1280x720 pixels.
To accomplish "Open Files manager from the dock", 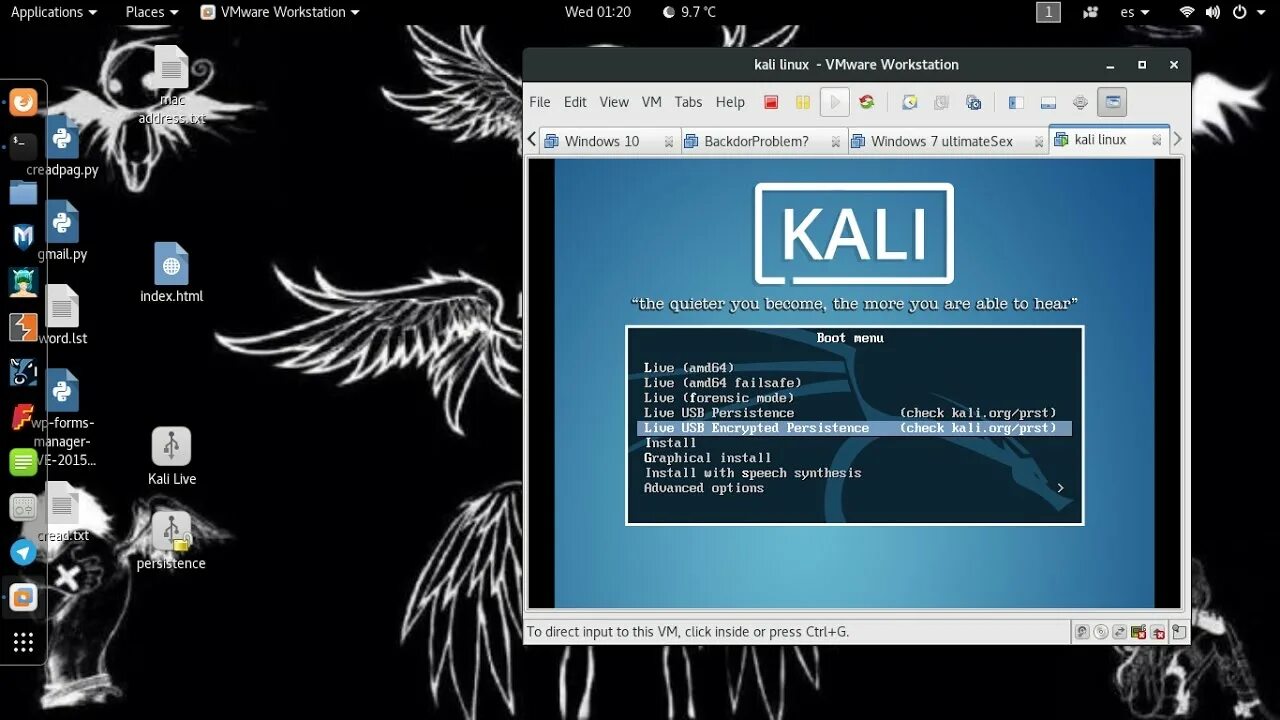I will point(23,192).
